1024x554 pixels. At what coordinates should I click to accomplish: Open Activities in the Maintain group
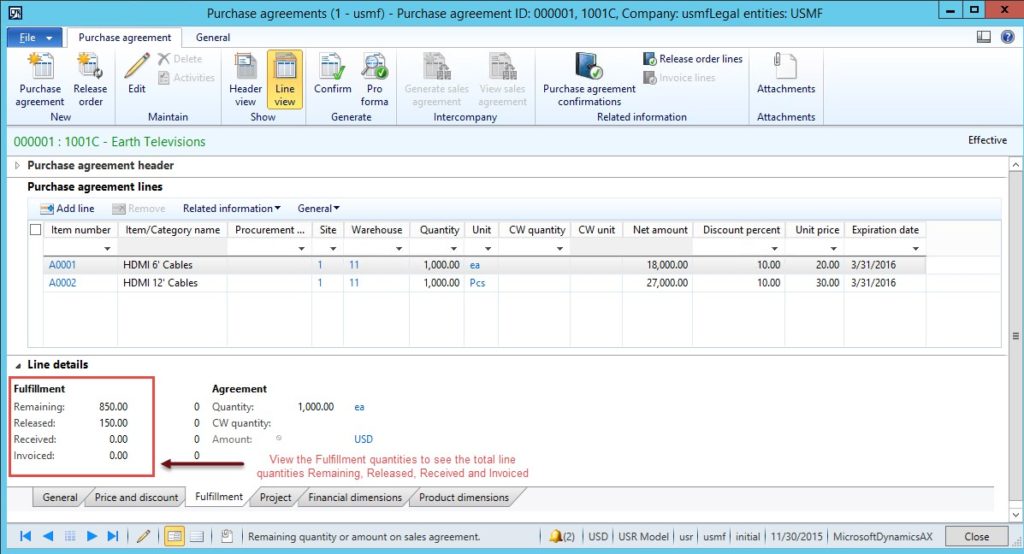pos(186,78)
